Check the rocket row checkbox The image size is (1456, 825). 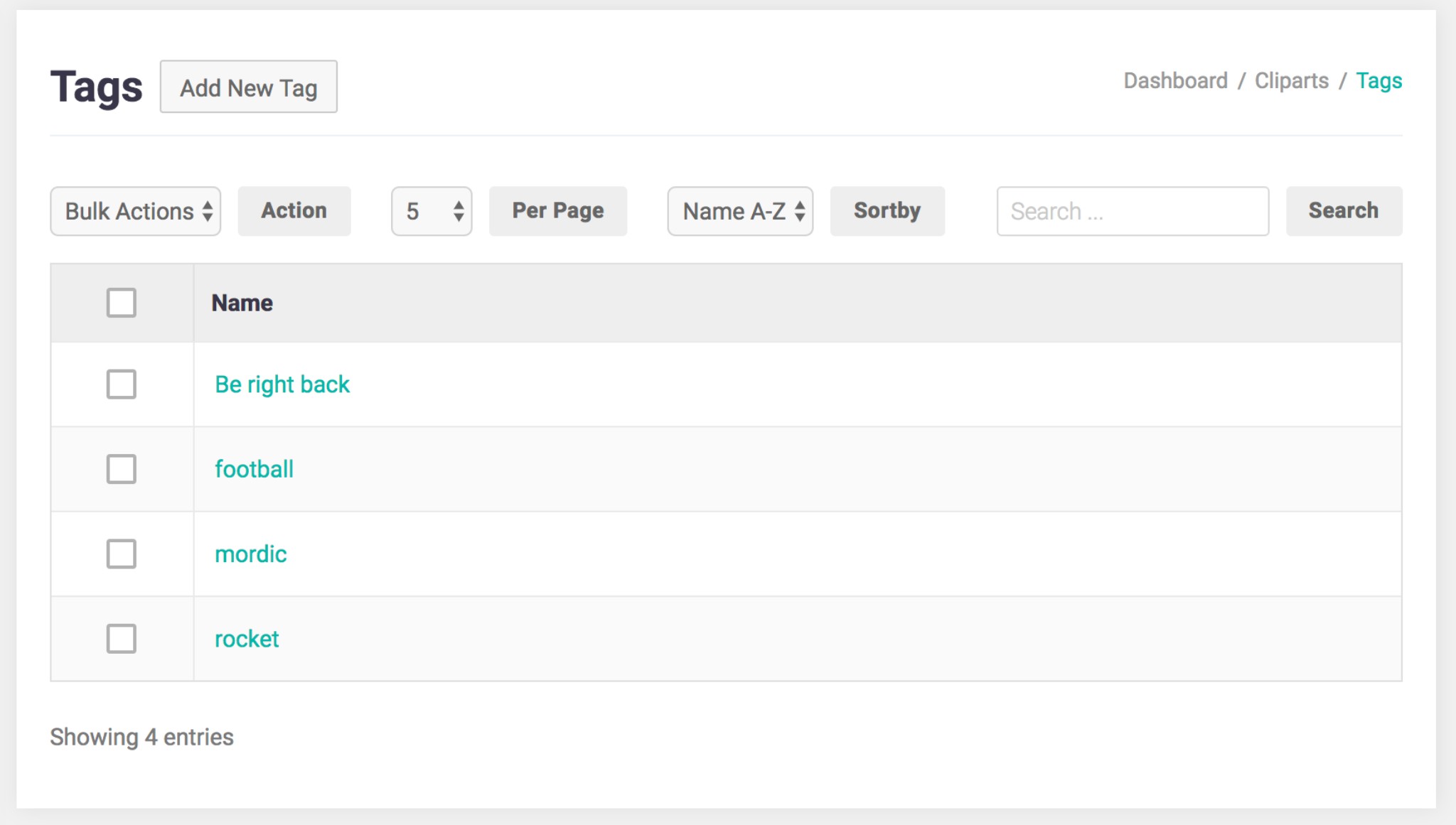click(x=121, y=638)
